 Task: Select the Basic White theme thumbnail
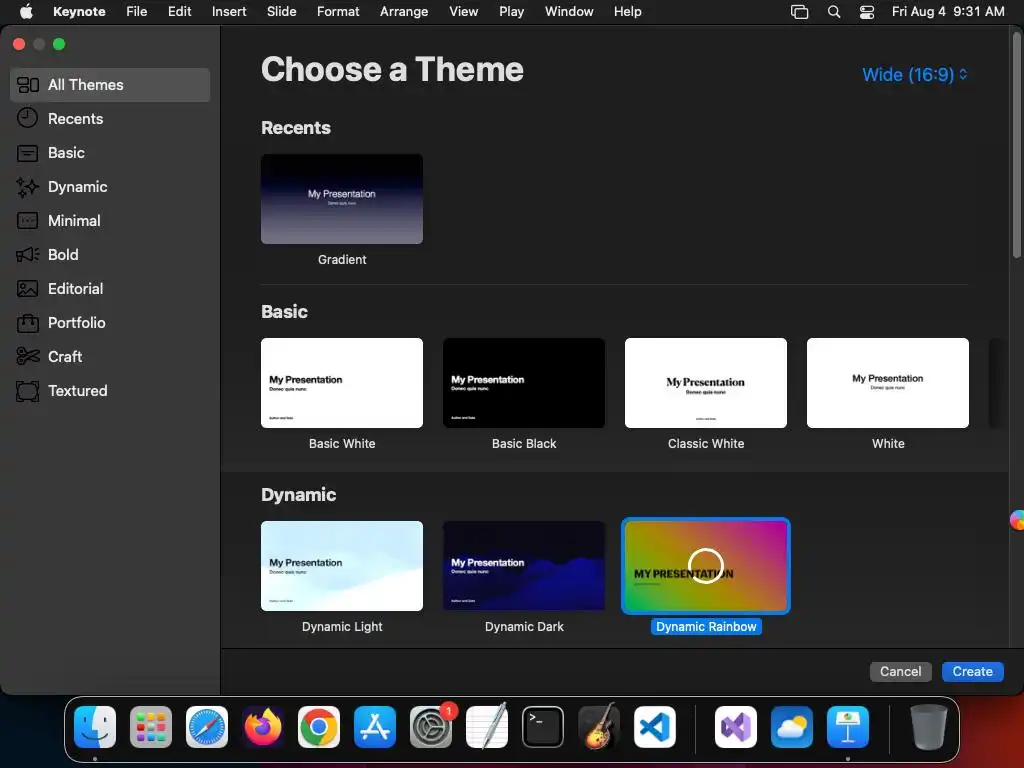point(342,383)
